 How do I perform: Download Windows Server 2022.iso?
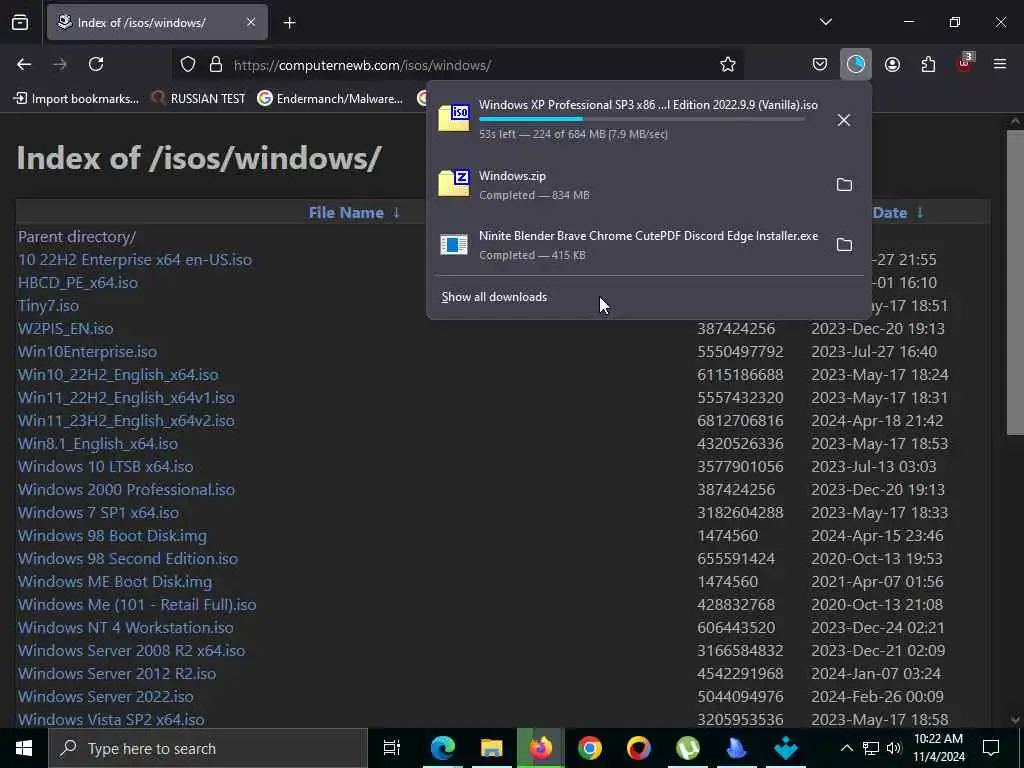pyautogui.click(x=105, y=696)
